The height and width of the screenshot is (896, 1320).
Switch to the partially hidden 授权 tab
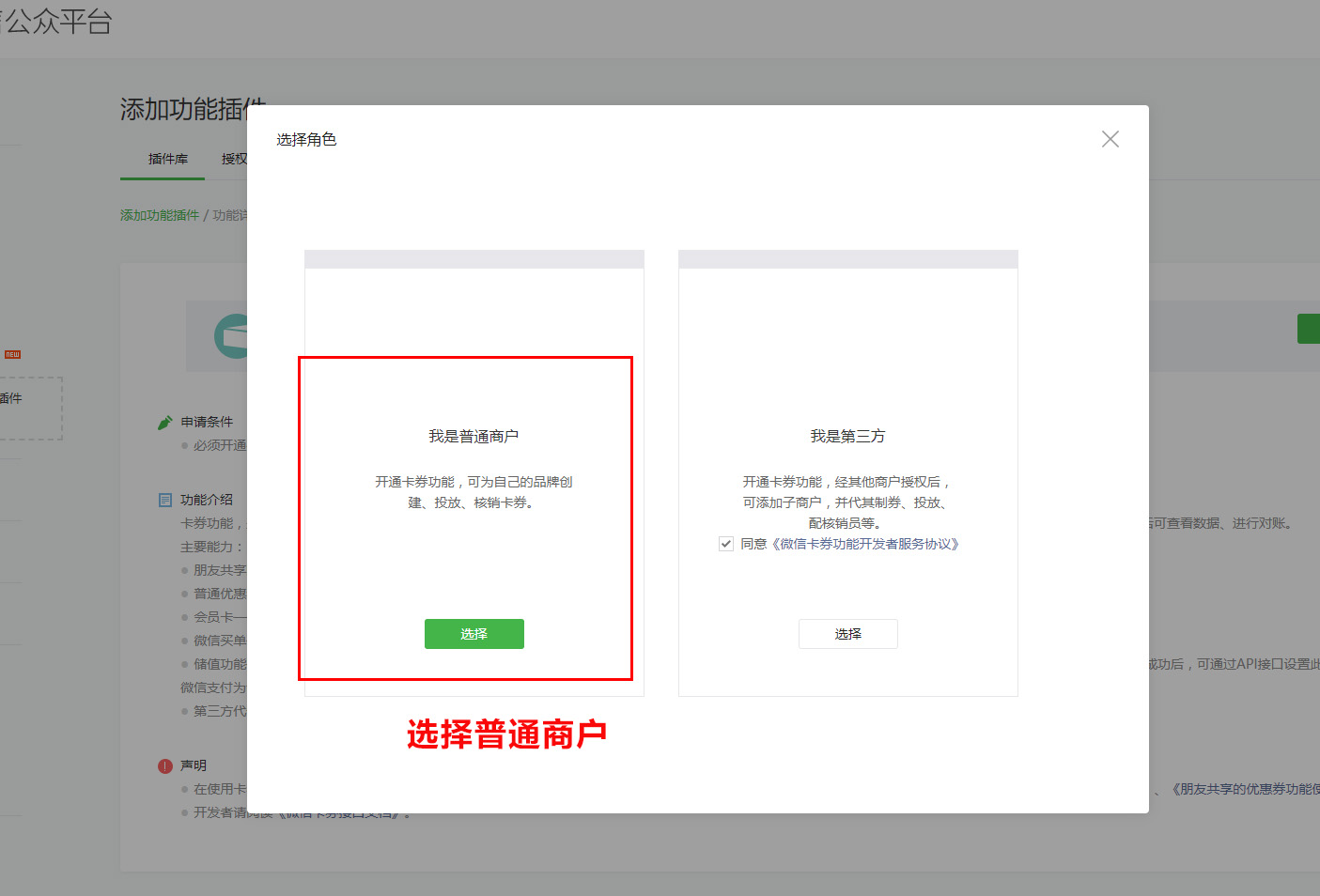pos(233,159)
